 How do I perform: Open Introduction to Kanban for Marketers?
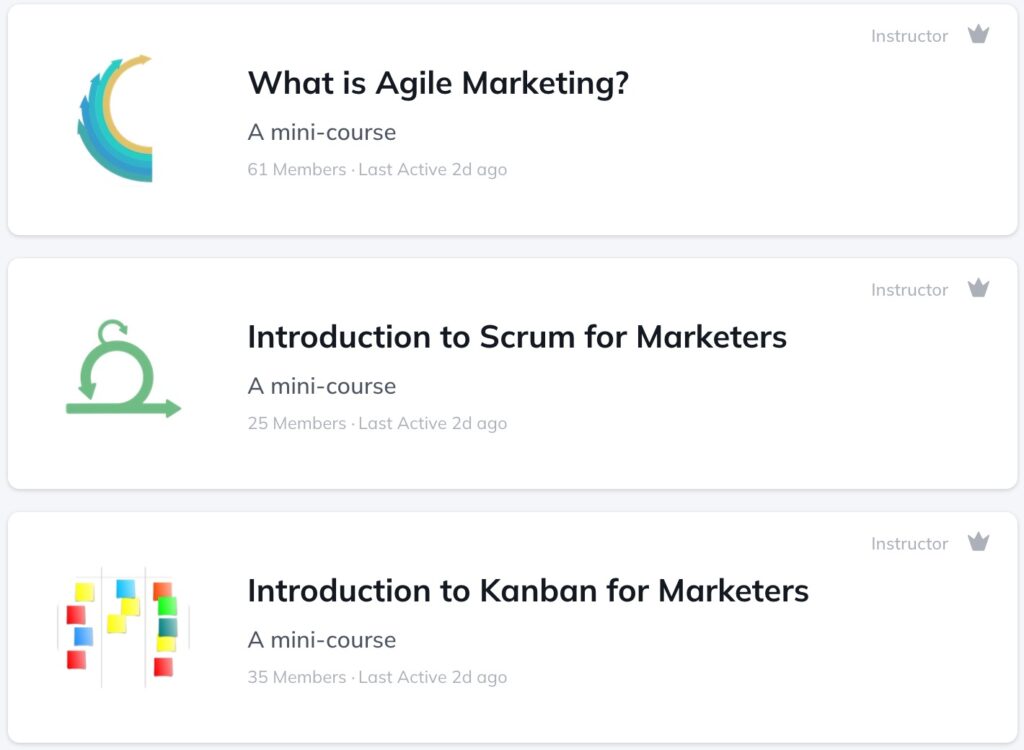tap(528, 591)
